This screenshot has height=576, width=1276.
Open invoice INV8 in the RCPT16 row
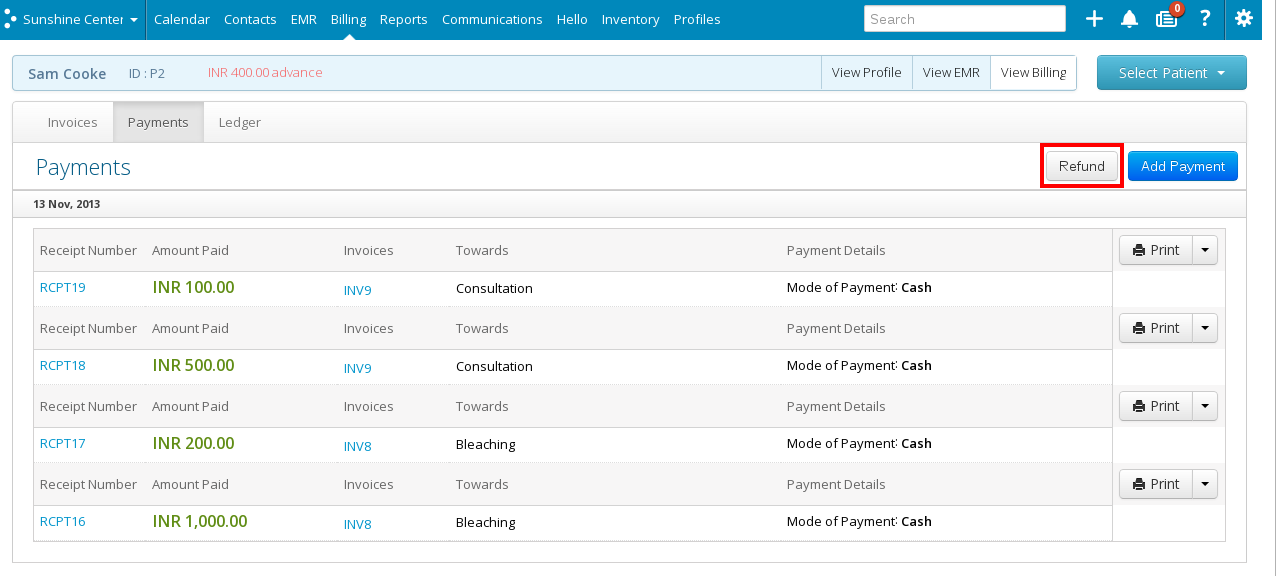point(358,525)
